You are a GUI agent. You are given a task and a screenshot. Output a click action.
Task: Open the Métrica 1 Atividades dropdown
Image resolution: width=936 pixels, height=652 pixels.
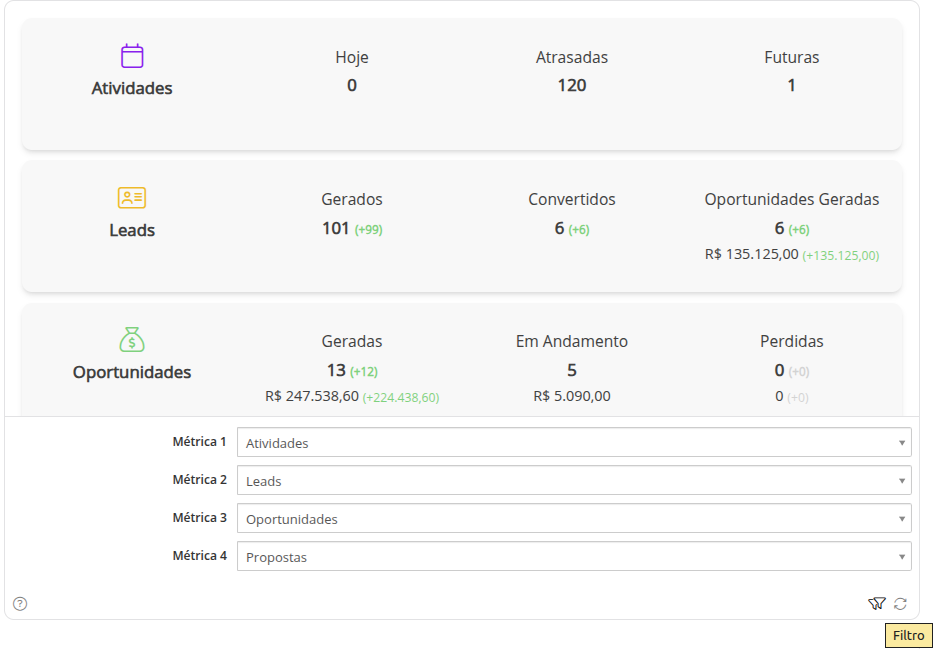pyautogui.click(x=573, y=443)
